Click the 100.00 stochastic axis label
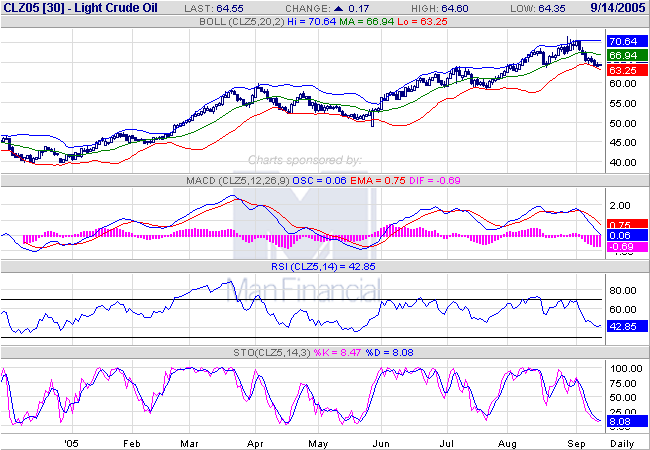The height and width of the screenshot is (450, 650). click(x=626, y=369)
